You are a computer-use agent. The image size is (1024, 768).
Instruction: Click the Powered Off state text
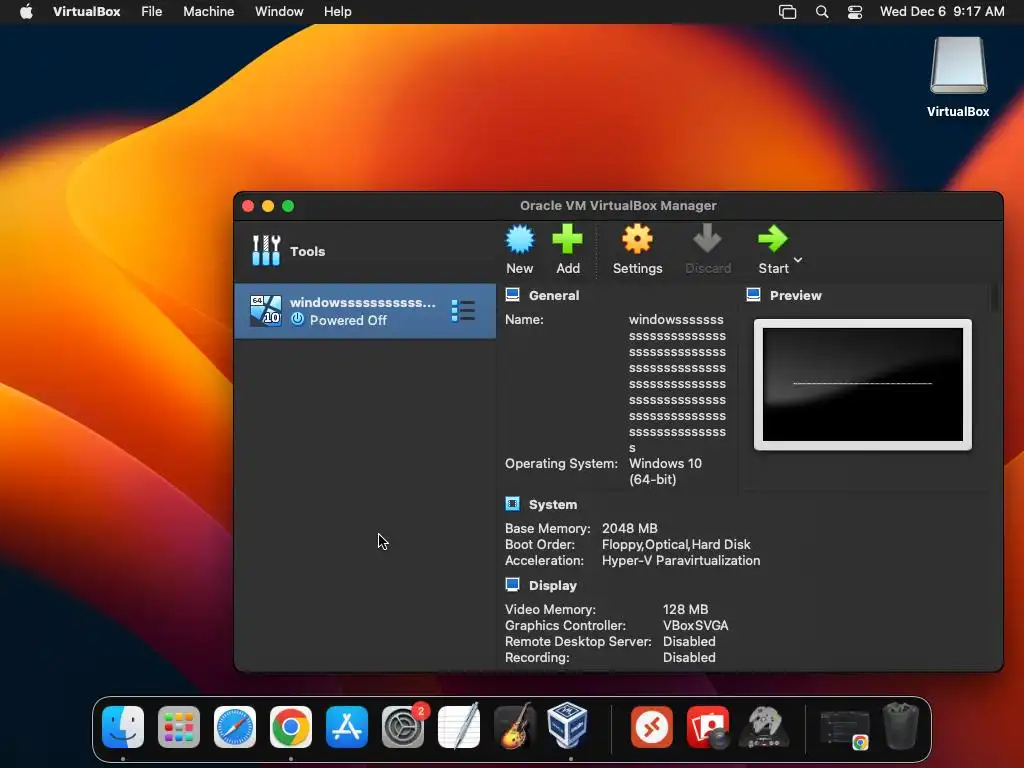(x=348, y=321)
